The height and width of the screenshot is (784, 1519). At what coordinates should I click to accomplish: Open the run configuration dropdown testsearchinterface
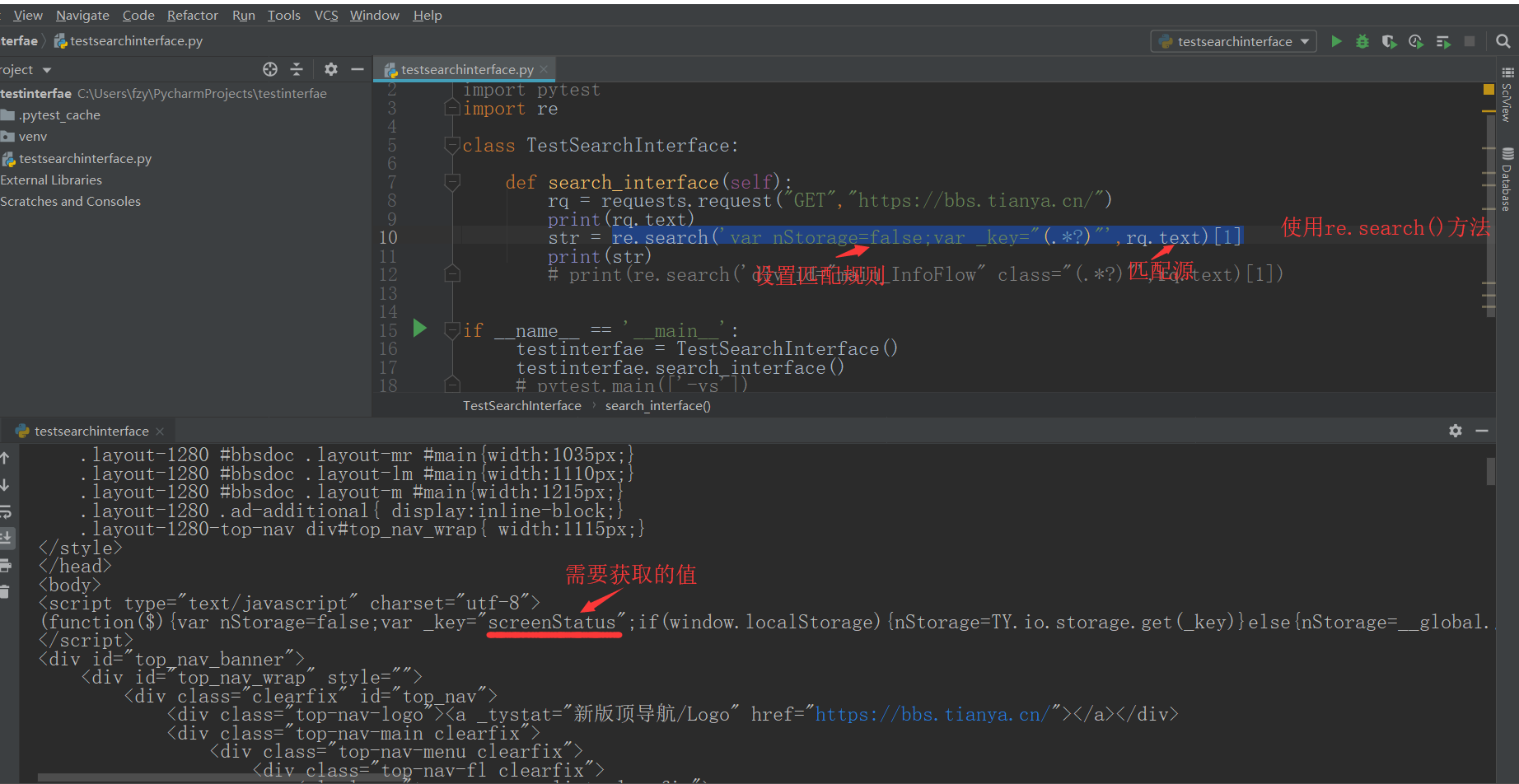click(x=1233, y=41)
